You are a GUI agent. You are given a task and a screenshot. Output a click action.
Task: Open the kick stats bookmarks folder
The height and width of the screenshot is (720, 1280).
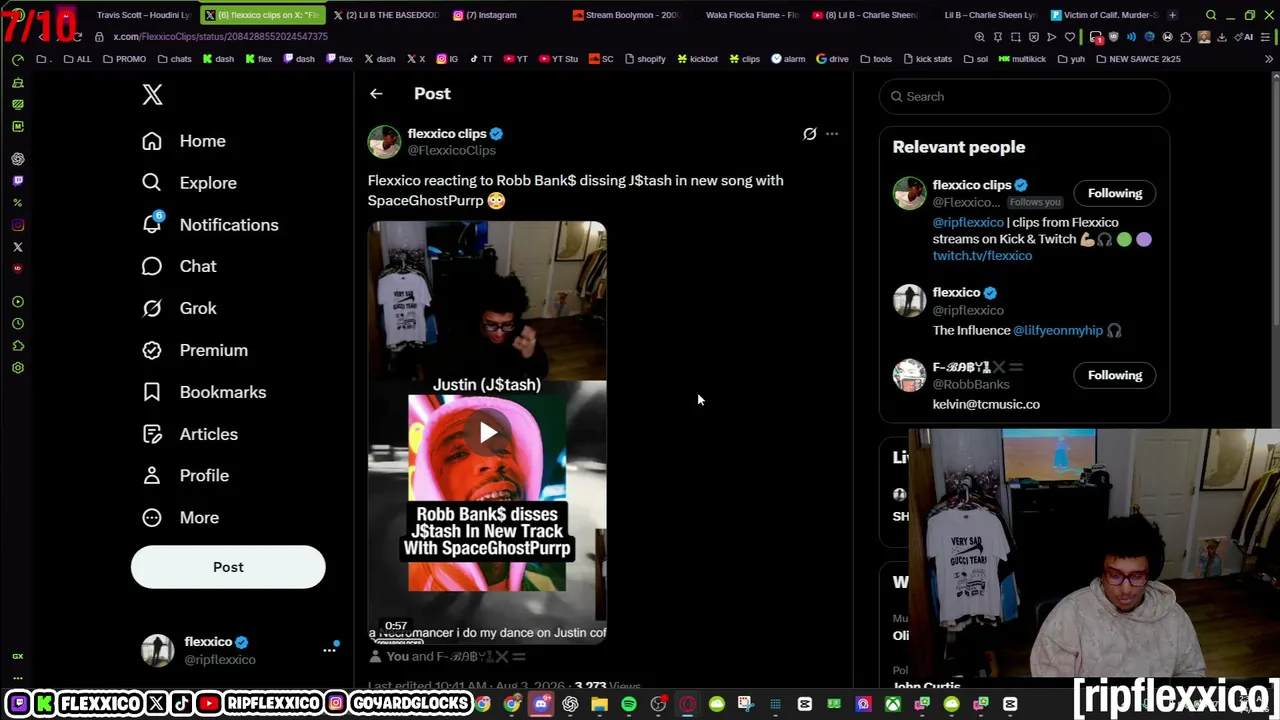927,59
